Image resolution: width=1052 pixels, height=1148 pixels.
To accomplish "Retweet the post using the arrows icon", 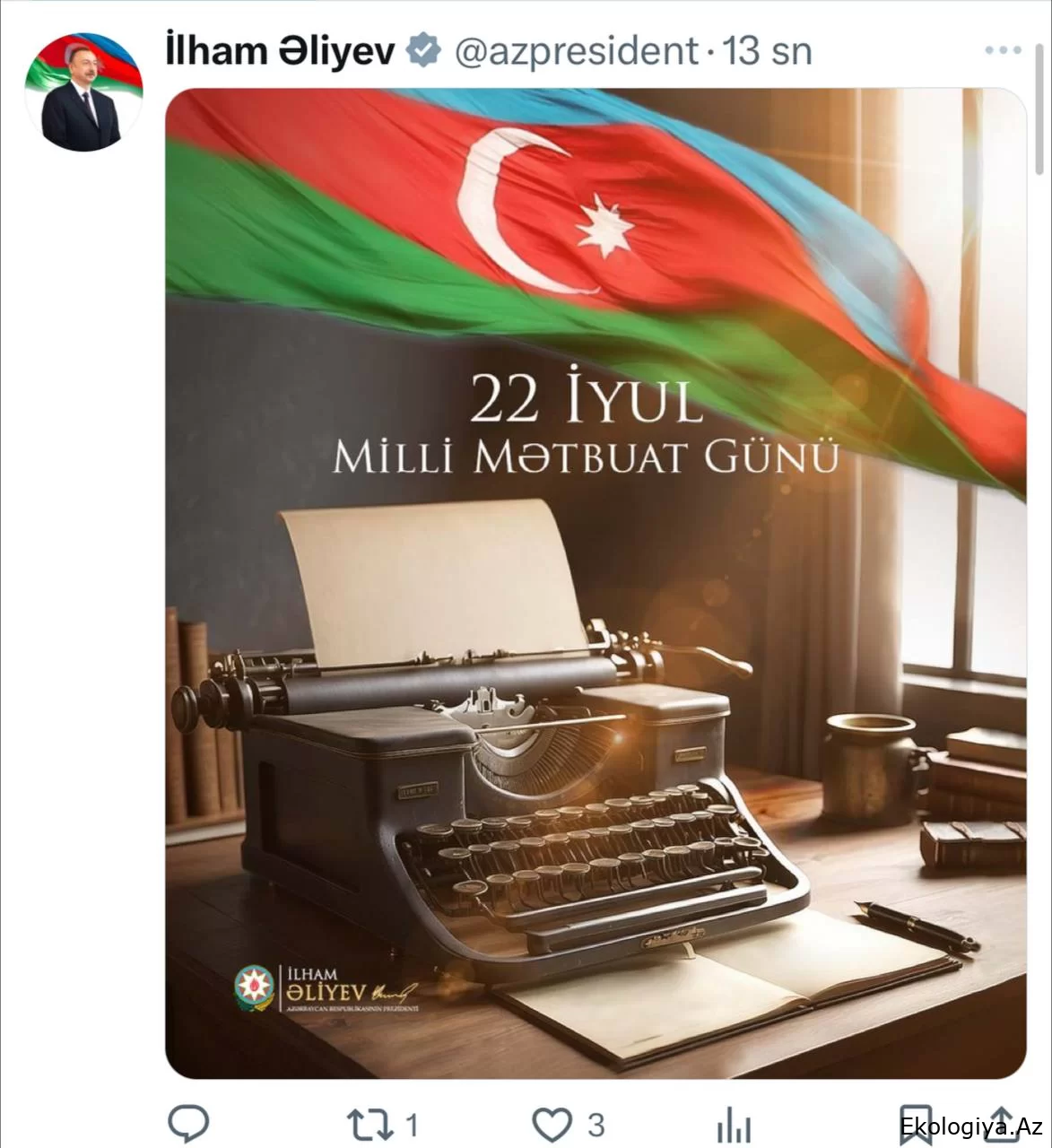I will click(370, 1125).
